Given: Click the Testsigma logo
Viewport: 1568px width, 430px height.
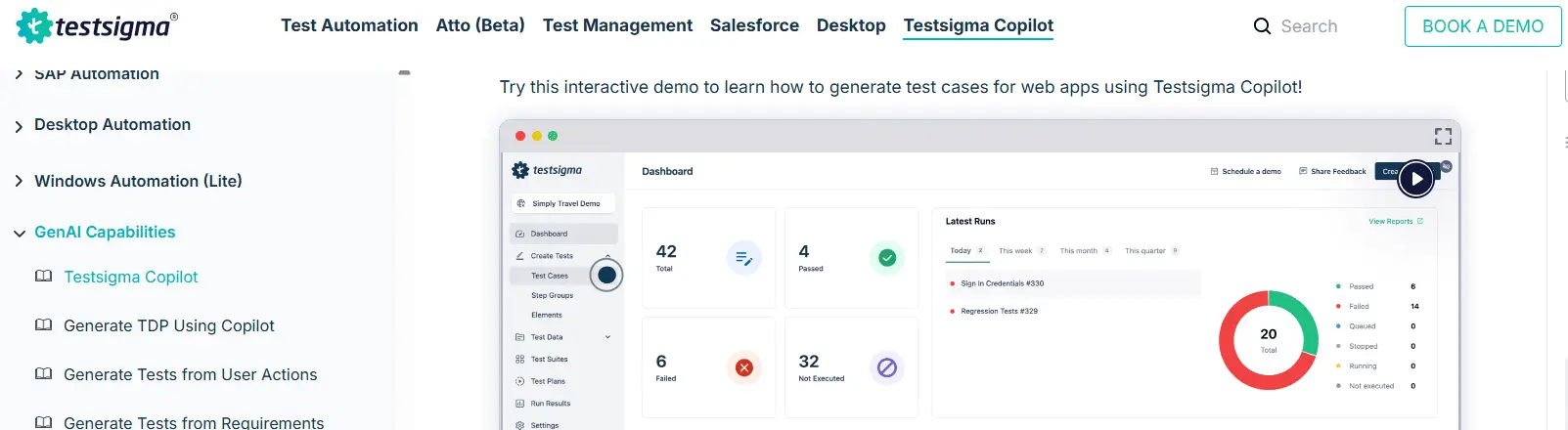Looking at the screenshot, I should (x=97, y=26).
